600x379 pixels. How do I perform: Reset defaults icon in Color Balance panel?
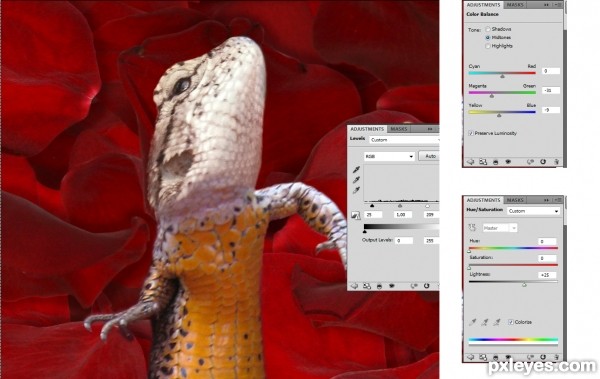[543, 162]
